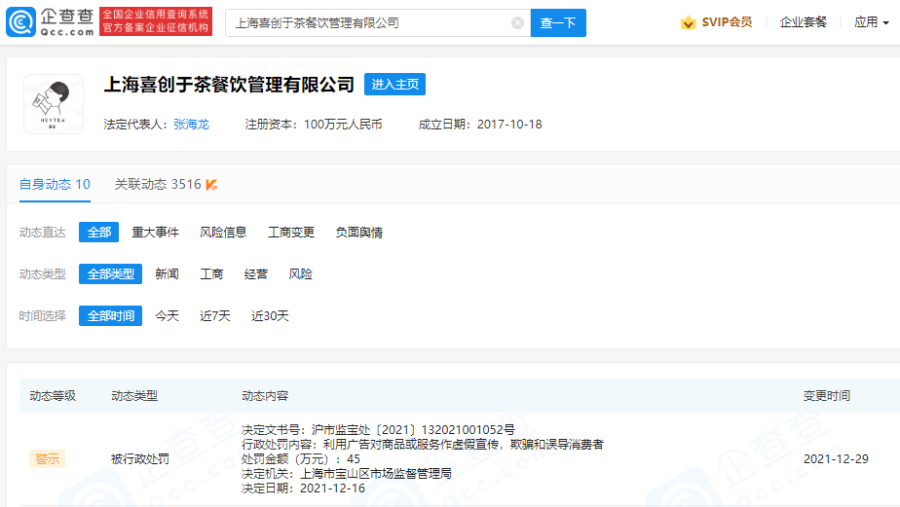Click the Qcc.com logo icon
This screenshot has width=900, height=507.
coord(21,22)
